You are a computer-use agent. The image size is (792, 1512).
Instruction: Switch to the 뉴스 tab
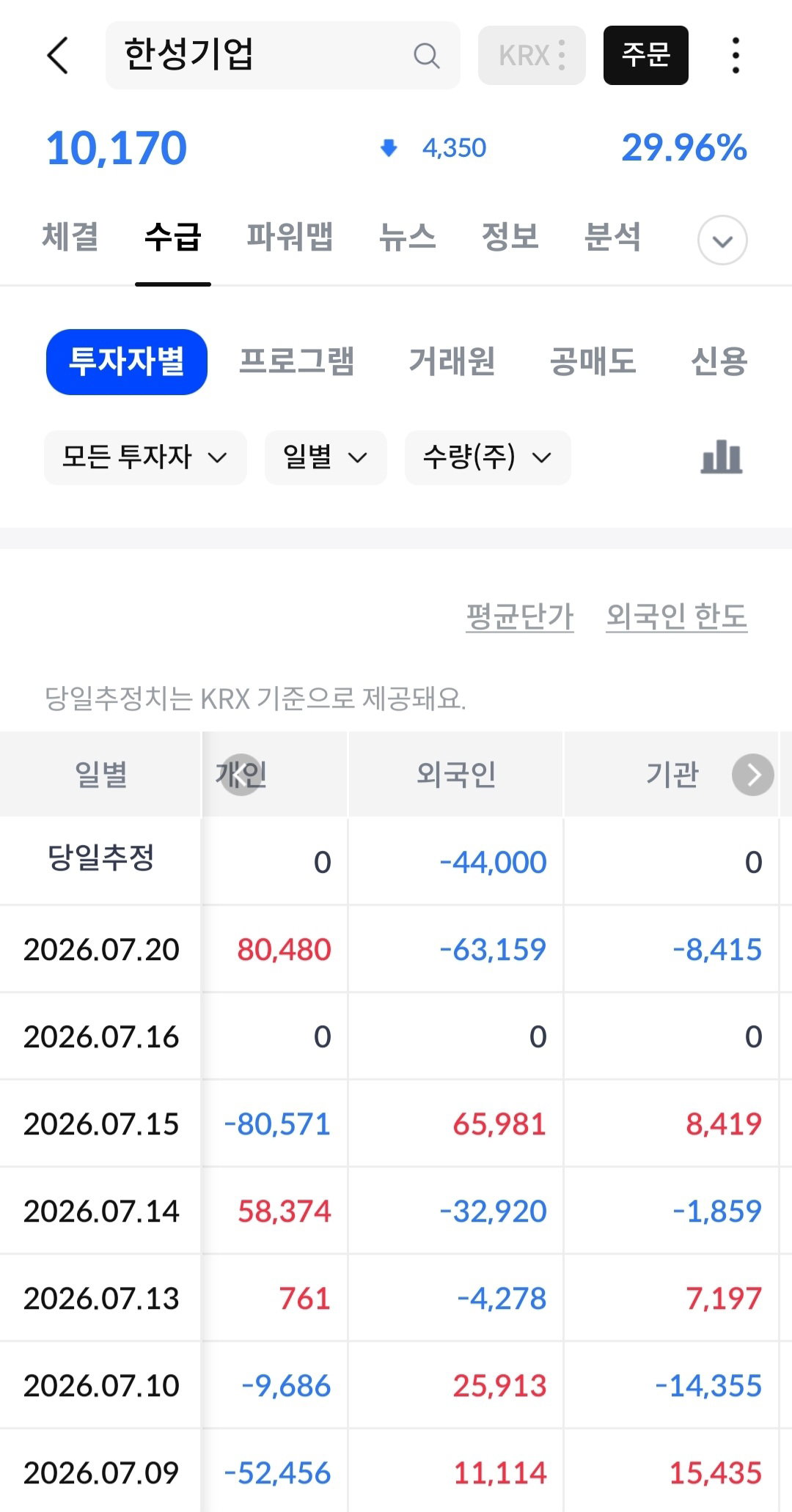[x=407, y=237]
